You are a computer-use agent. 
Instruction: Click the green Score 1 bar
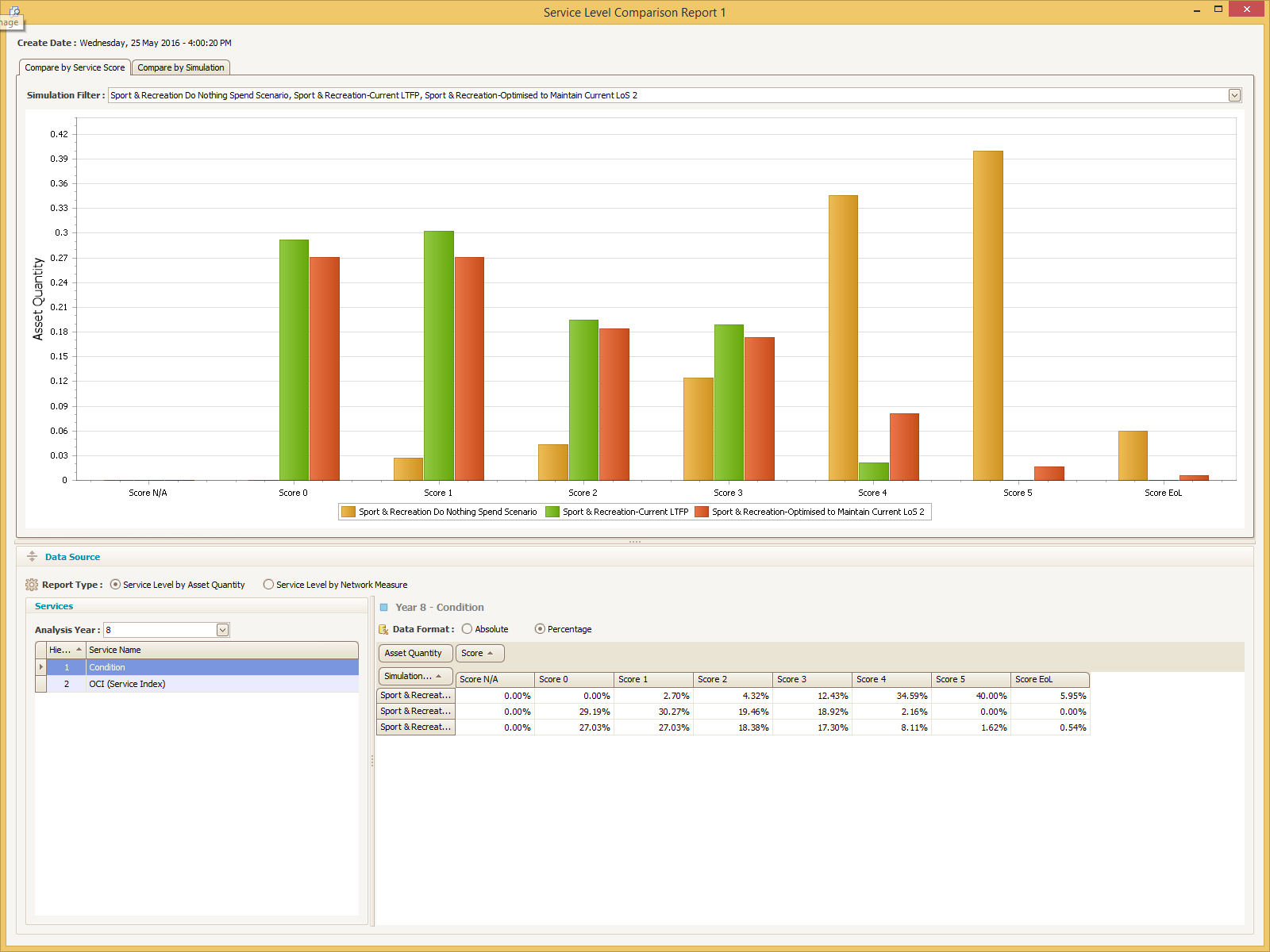[439, 355]
